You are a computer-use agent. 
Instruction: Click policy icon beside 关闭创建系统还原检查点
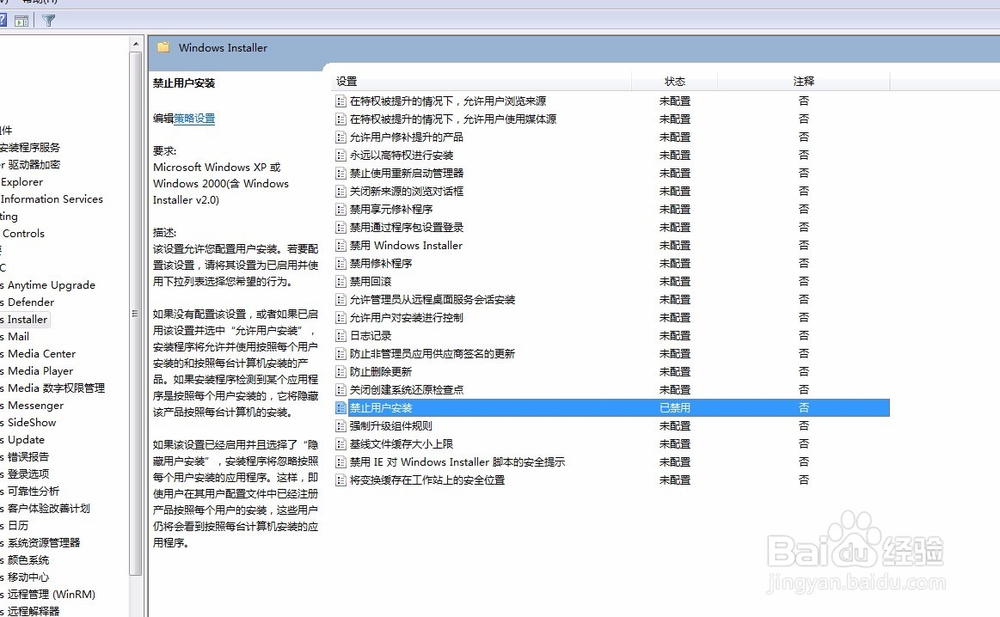click(x=341, y=389)
